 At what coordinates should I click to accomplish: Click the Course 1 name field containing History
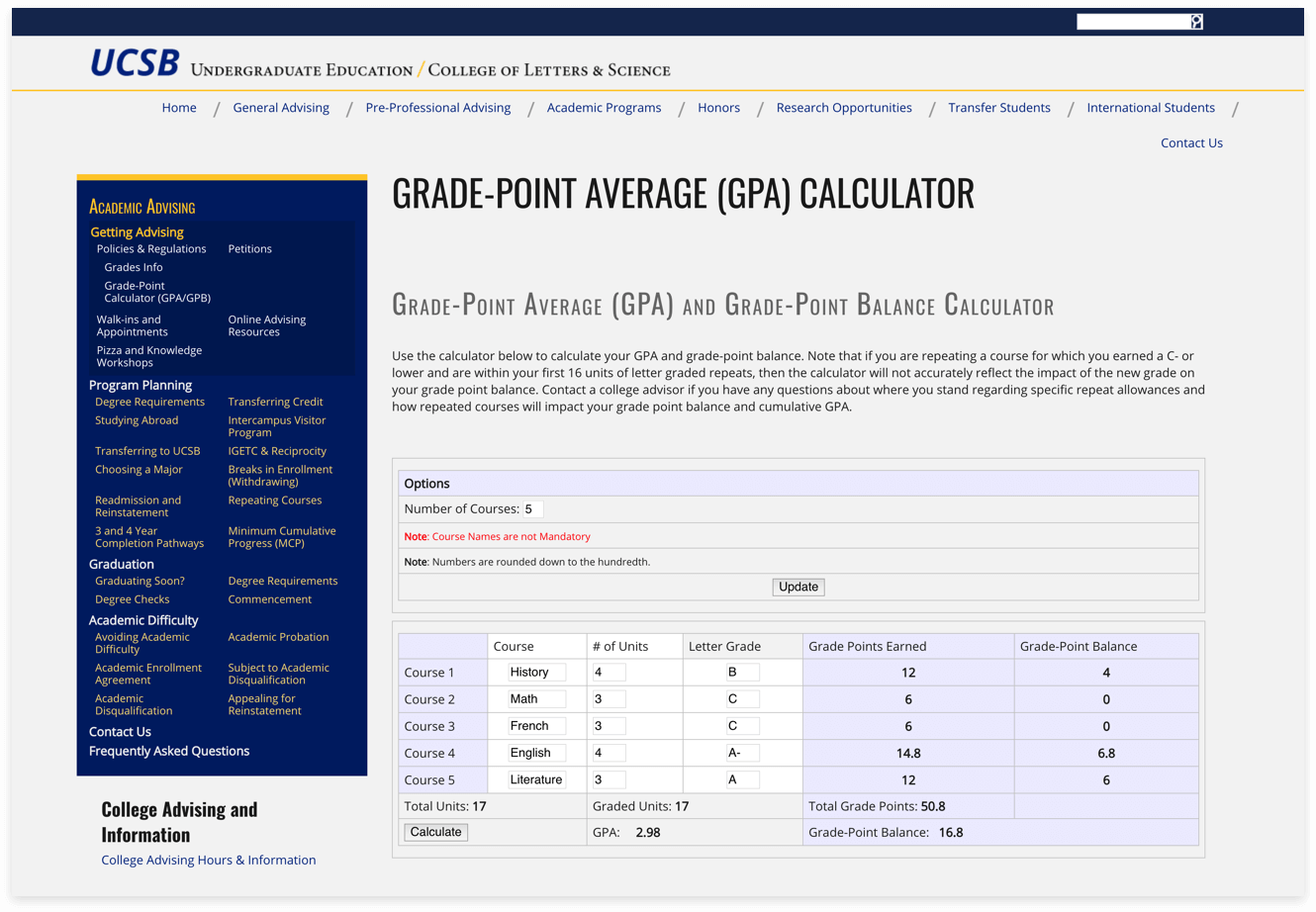(x=536, y=673)
